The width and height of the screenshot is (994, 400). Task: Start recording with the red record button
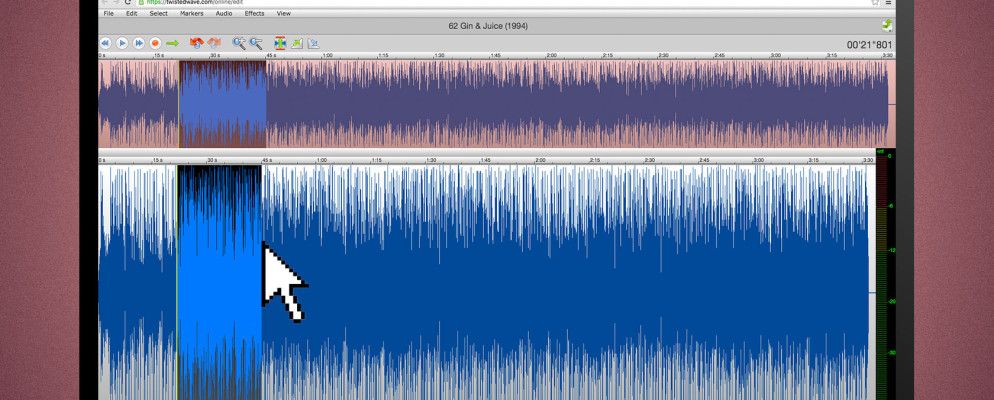155,43
